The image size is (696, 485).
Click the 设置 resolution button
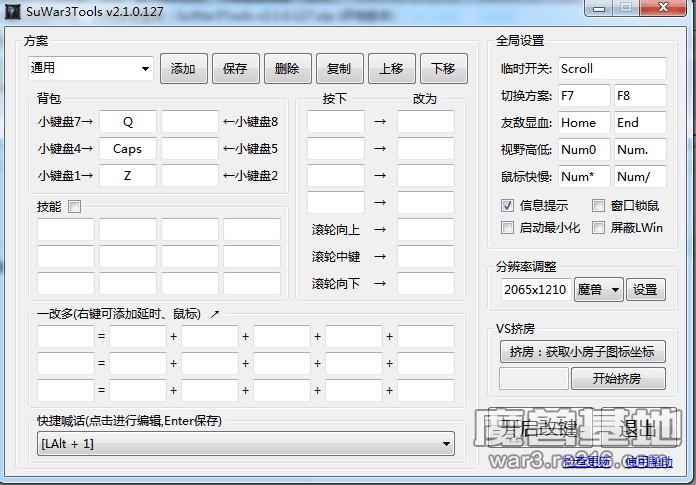point(646,290)
